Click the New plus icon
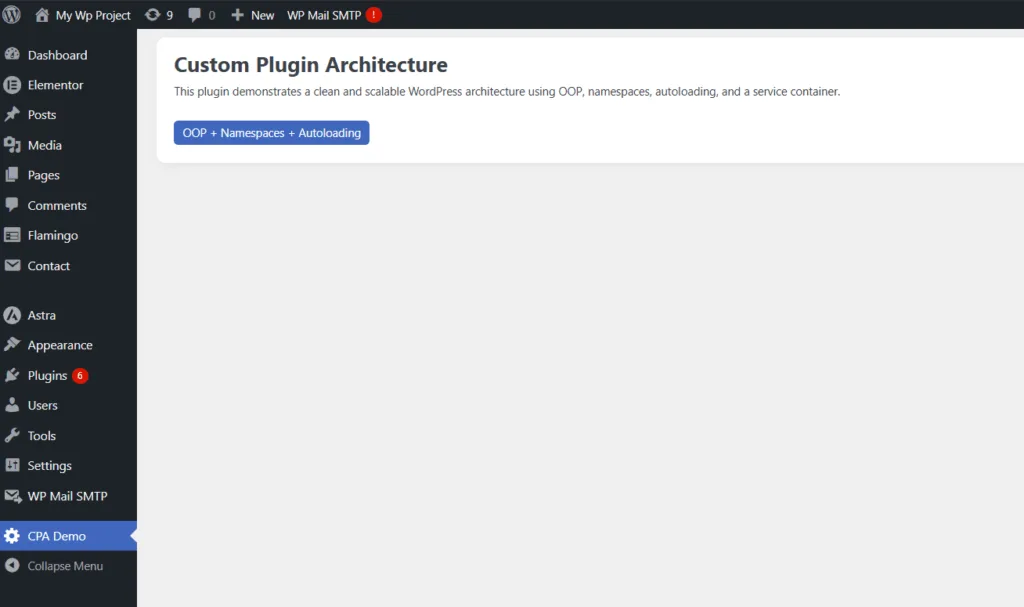 (x=237, y=15)
